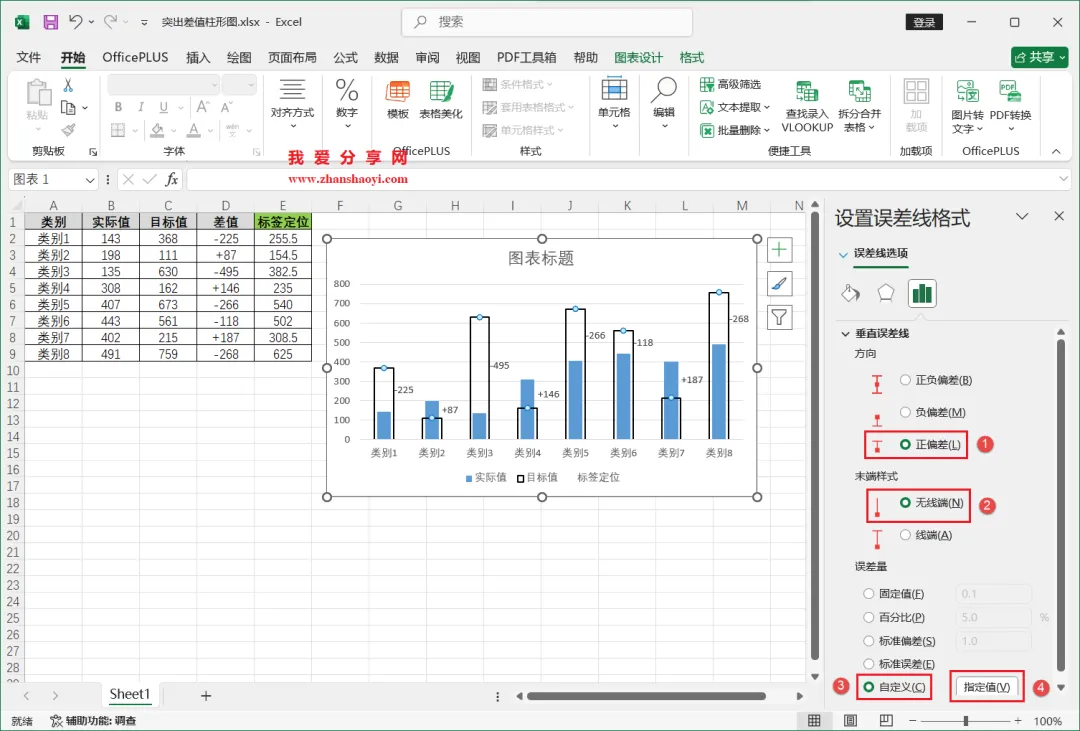Image resolution: width=1080 pixels, height=731 pixels.
Task: Select the 标准偏差(S) error amount option
Action: pos(899,641)
